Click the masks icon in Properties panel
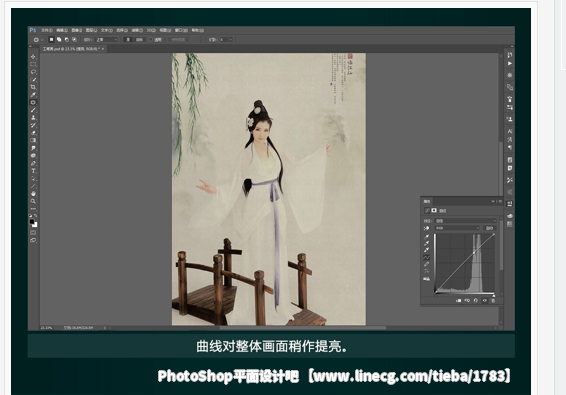Screen dimensions: 566x395 [x=434, y=210]
